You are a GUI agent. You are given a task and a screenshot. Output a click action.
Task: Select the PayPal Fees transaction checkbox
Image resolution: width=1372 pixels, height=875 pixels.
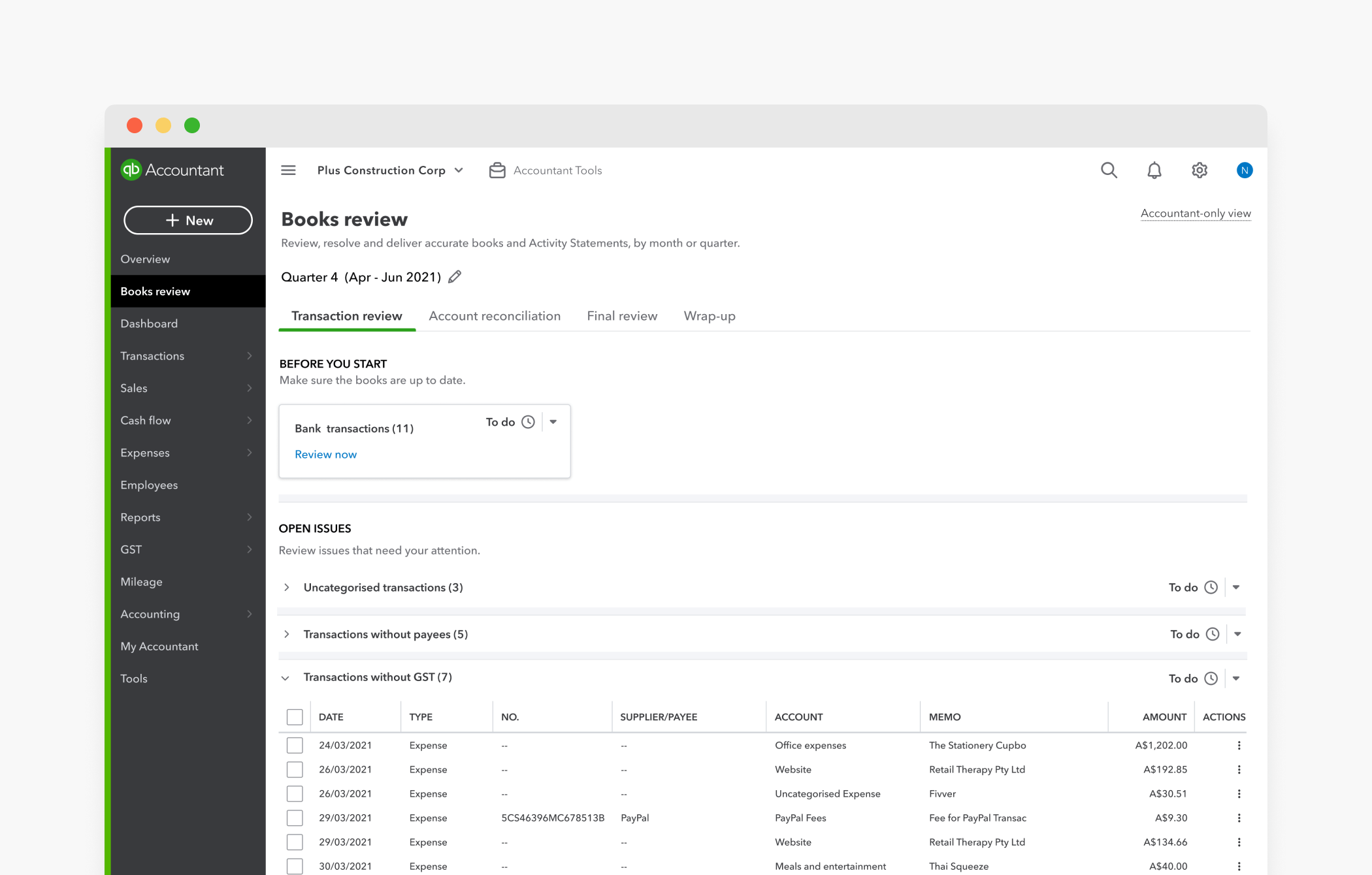point(295,818)
